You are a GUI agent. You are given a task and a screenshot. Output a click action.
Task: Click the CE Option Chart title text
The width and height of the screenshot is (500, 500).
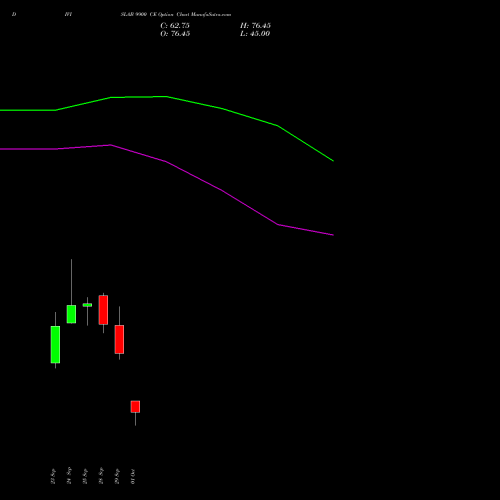click(176, 15)
